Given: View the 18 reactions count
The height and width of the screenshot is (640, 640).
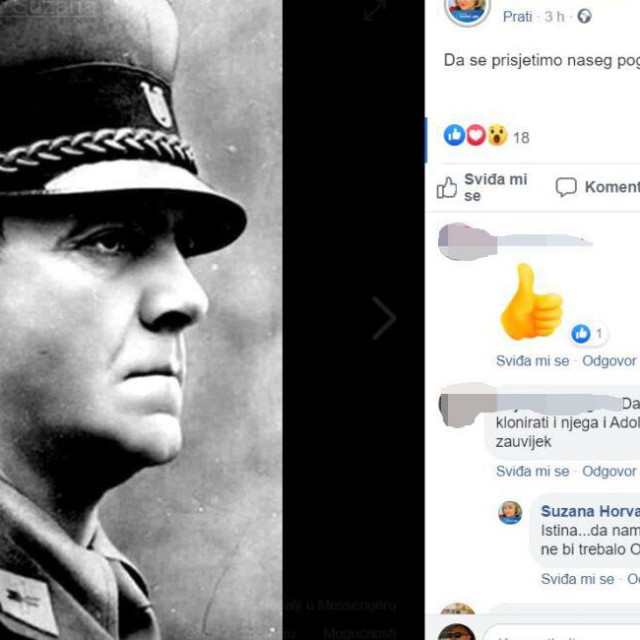Looking at the screenshot, I should [521, 137].
